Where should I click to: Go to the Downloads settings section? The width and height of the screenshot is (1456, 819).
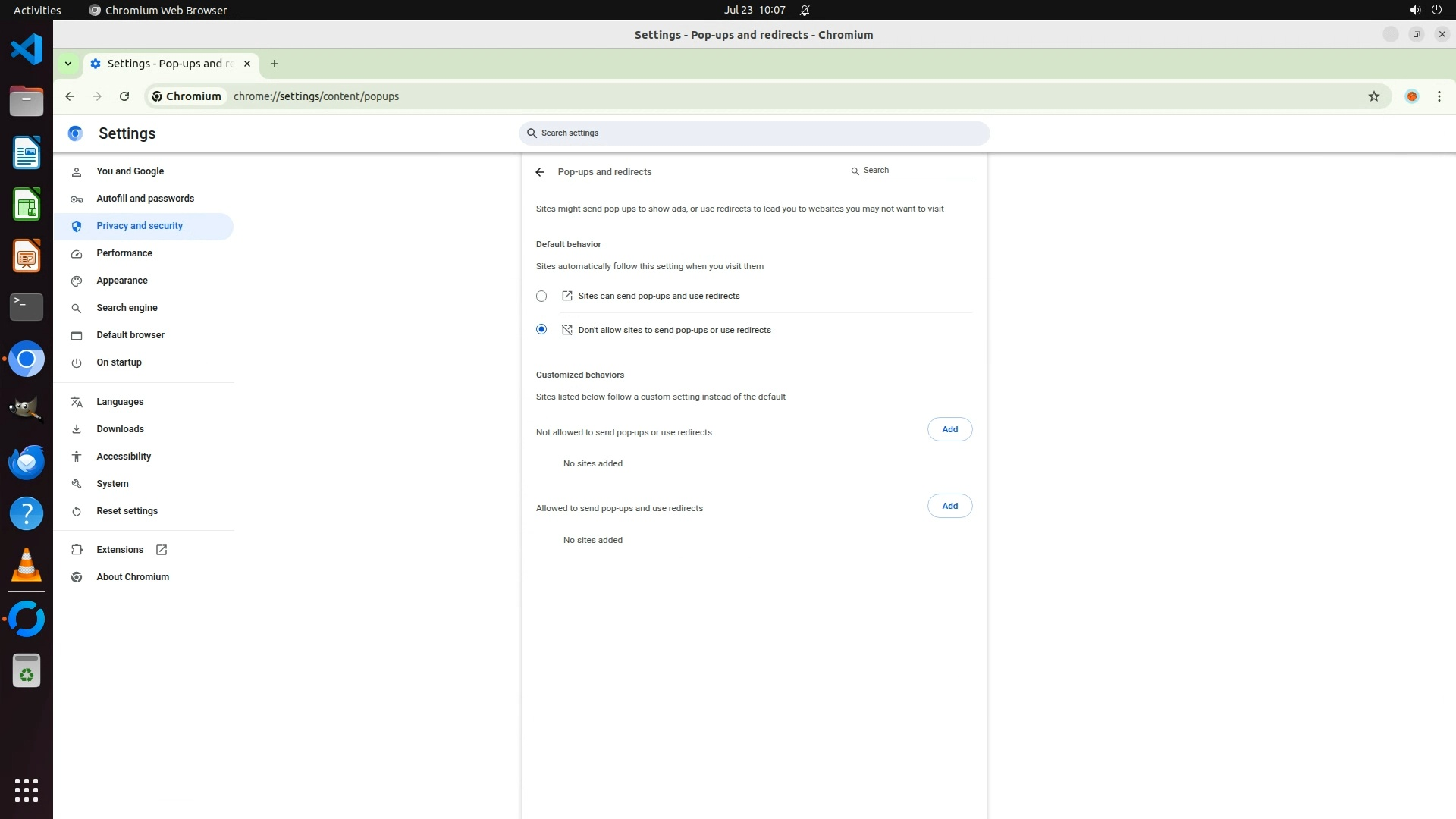[x=120, y=429]
